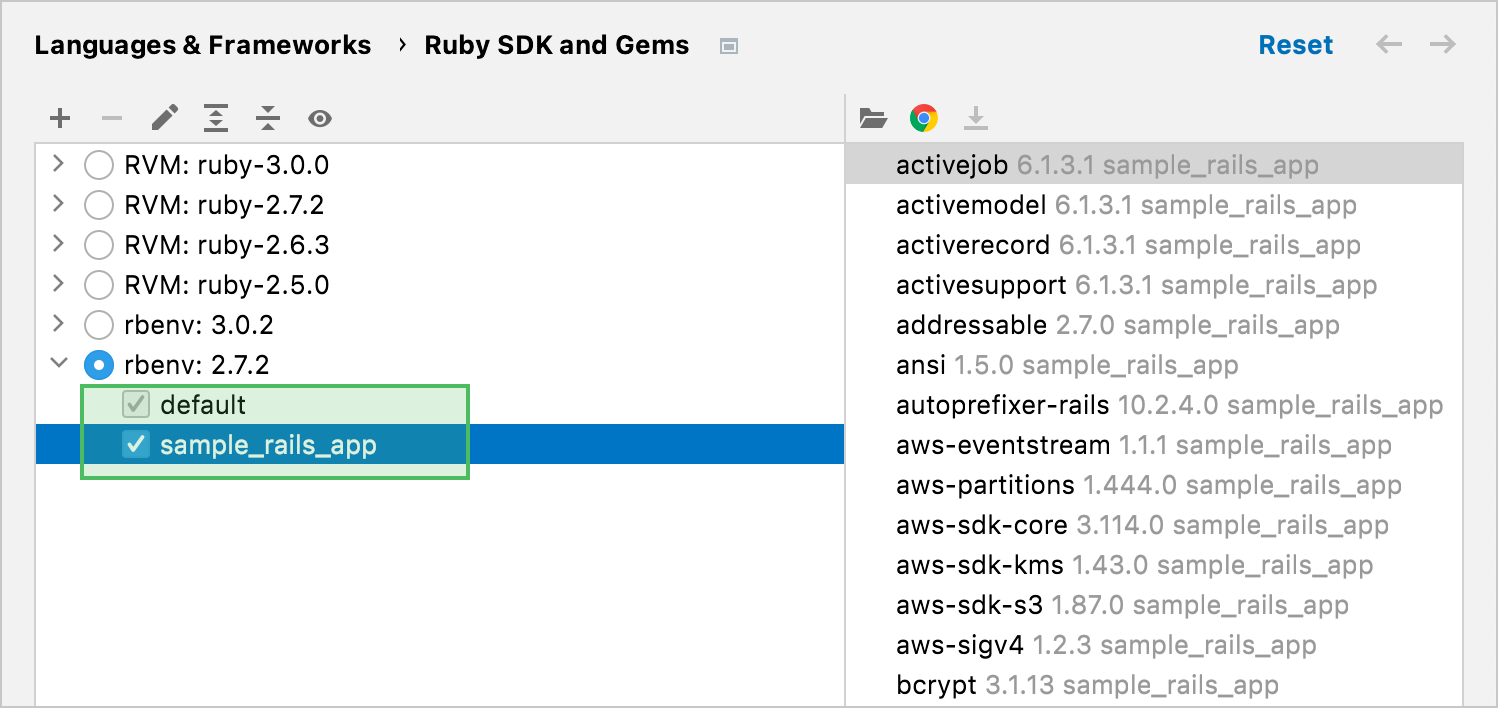Navigate back using the left arrow

1389,44
